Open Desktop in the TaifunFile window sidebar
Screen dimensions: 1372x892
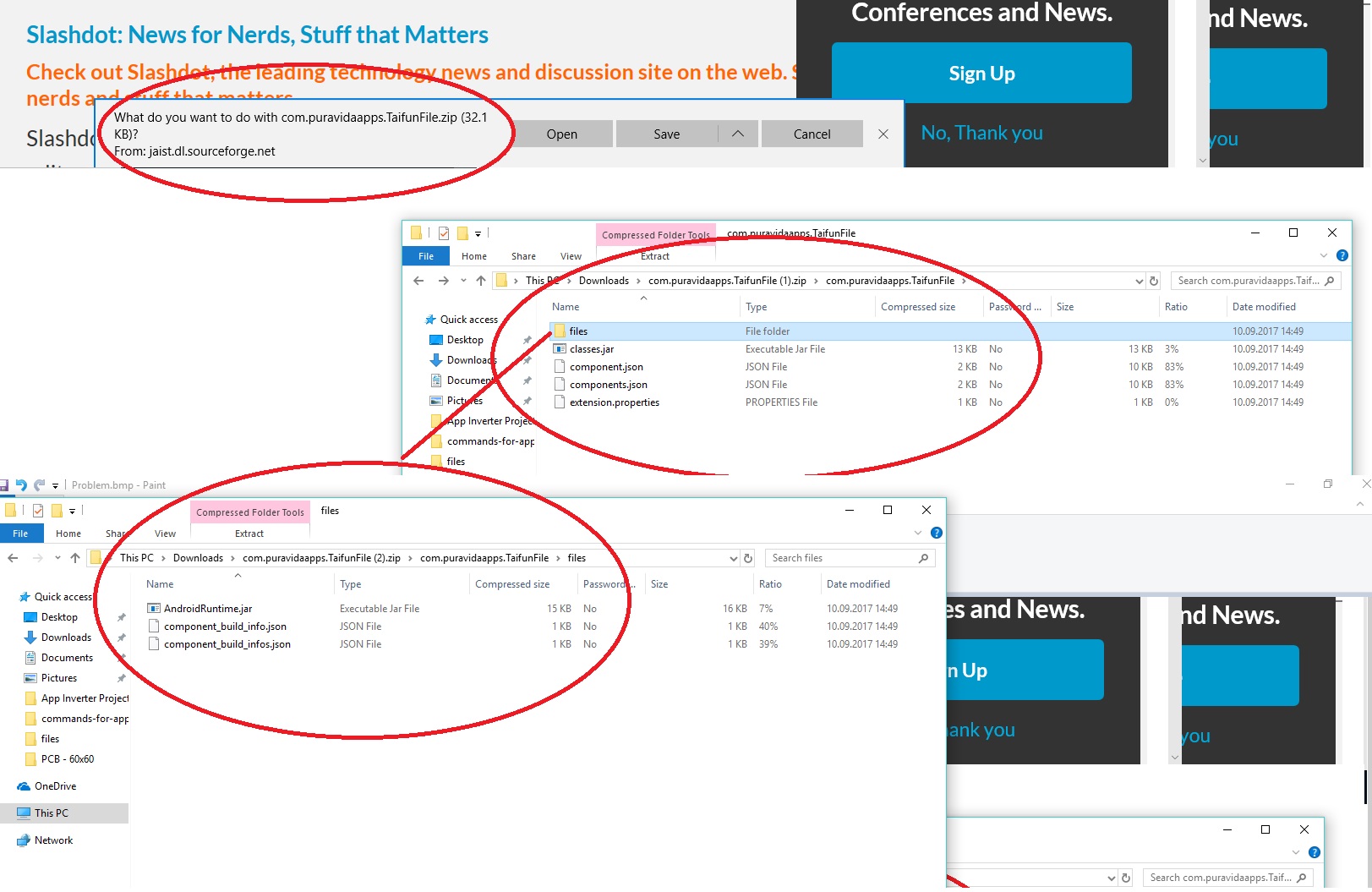click(x=465, y=340)
